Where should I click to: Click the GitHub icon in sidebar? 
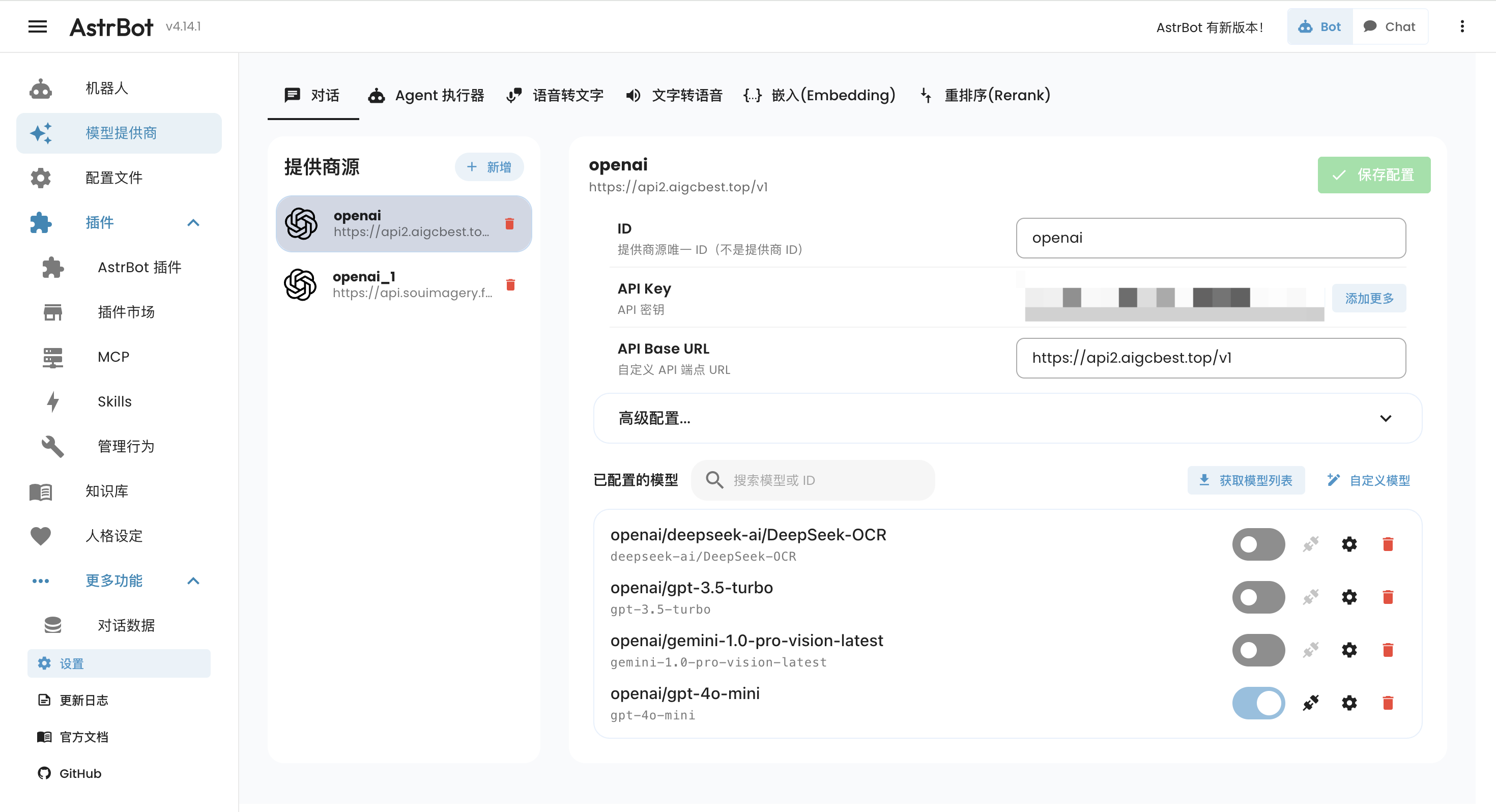[44, 773]
